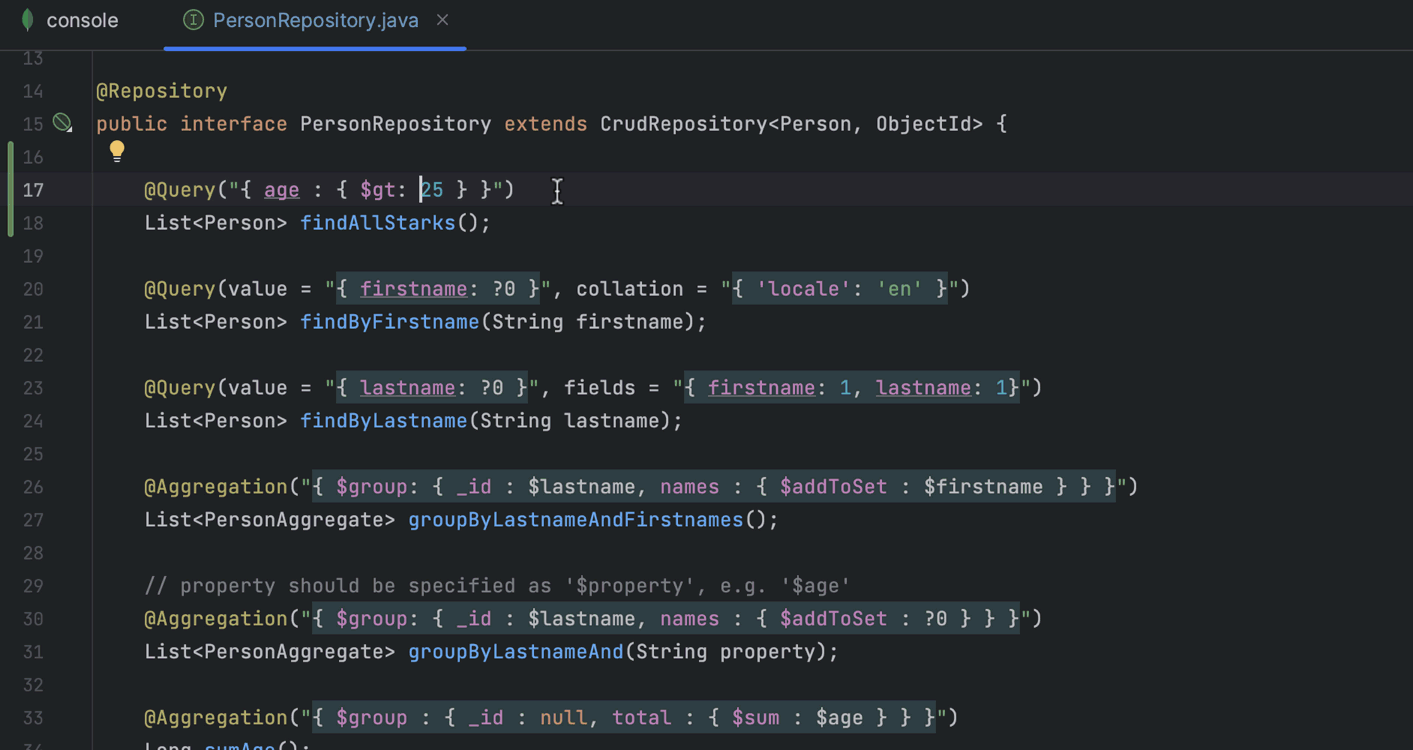The height and width of the screenshot is (750, 1413).
Task: Click line number 26 in the gutter
Action: coord(33,487)
